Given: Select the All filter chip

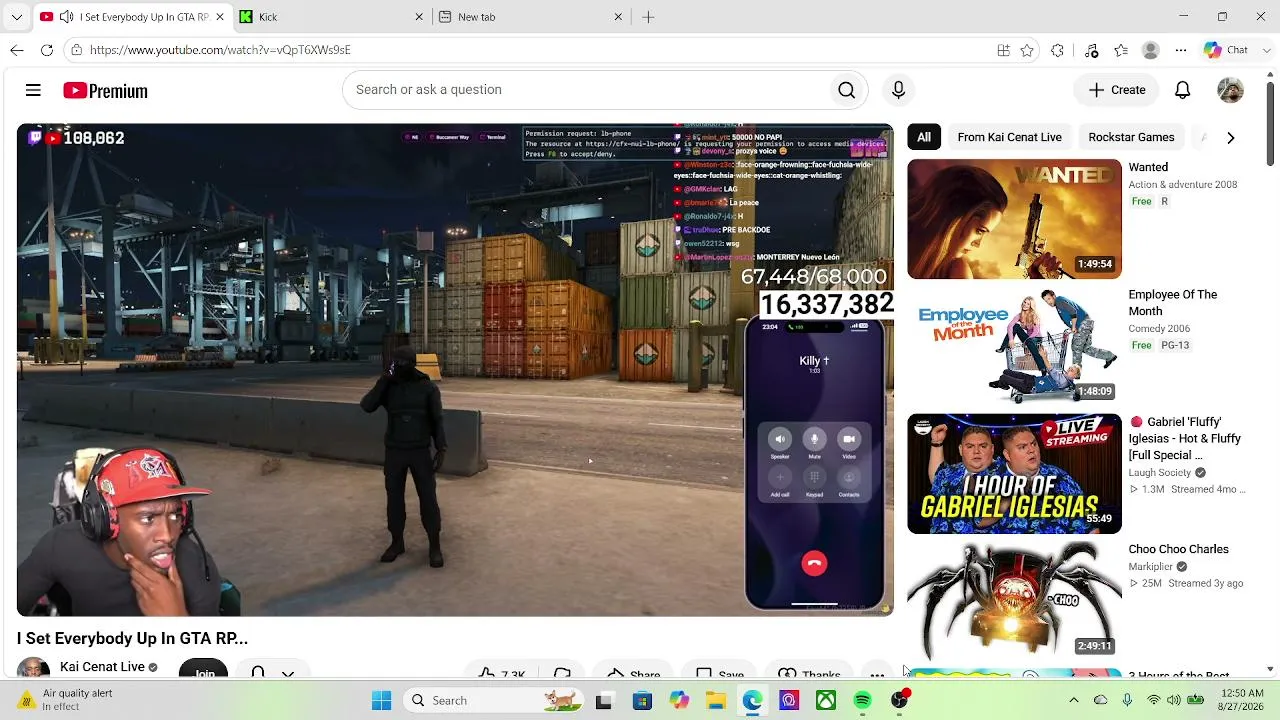Looking at the screenshot, I should pos(924,137).
